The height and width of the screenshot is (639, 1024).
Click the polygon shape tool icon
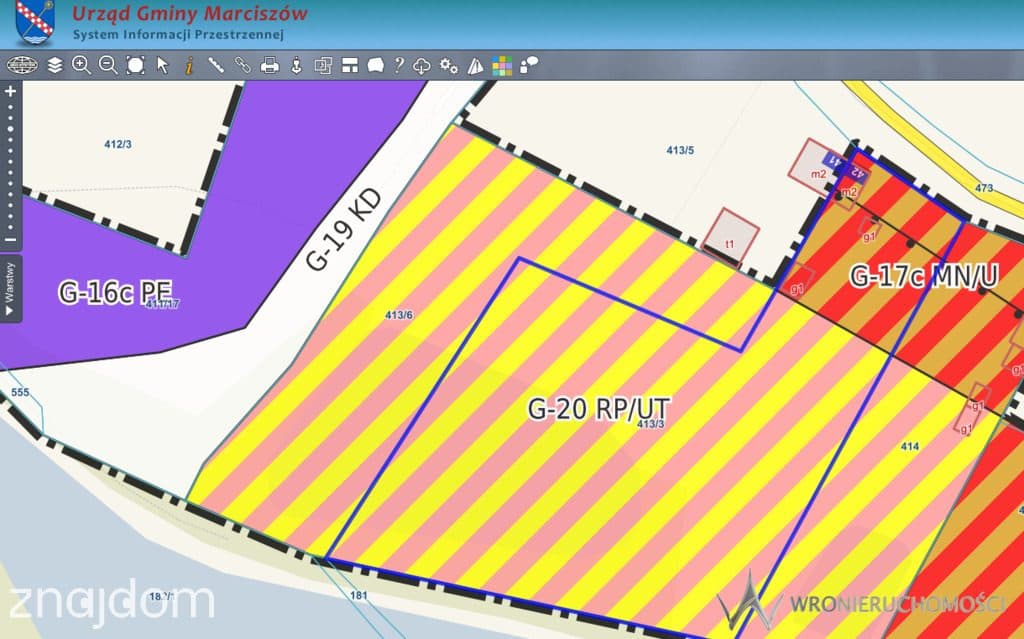point(376,65)
